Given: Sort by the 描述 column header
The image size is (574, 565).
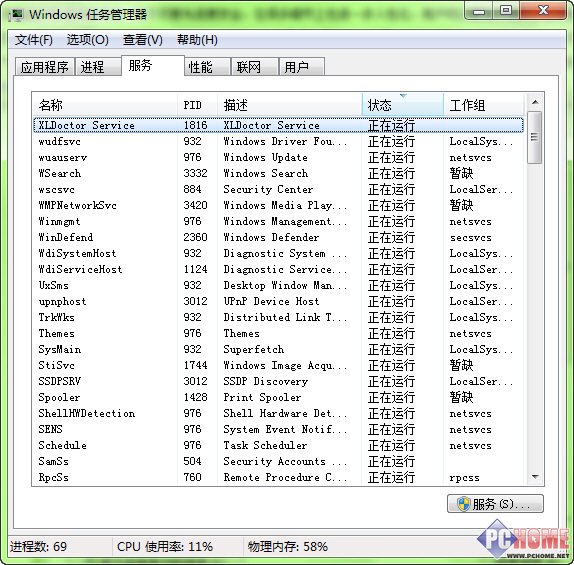Looking at the screenshot, I should pyautogui.click(x=290, y=105).
